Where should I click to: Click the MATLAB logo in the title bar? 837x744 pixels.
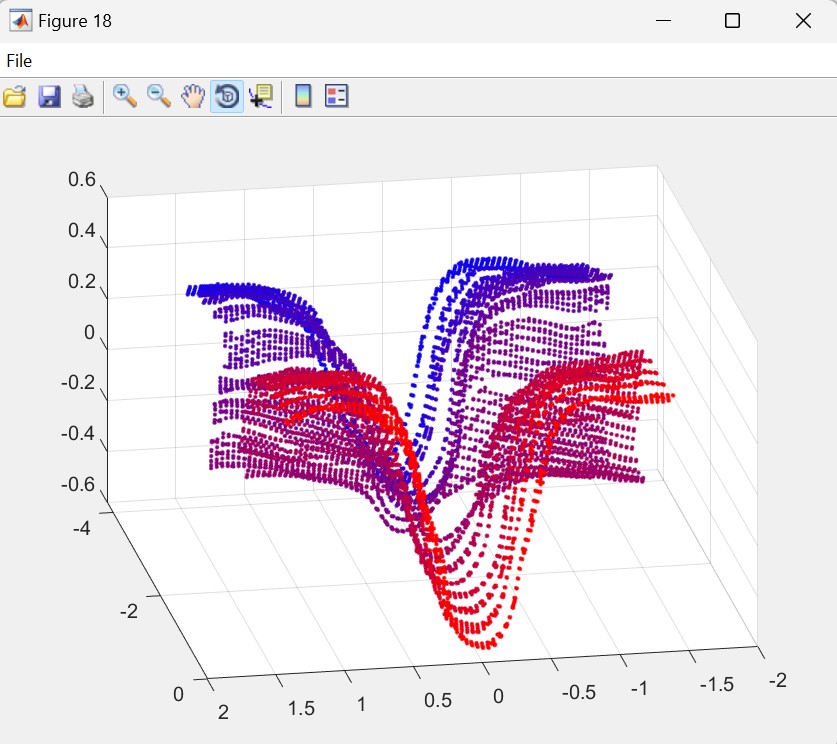20,21
